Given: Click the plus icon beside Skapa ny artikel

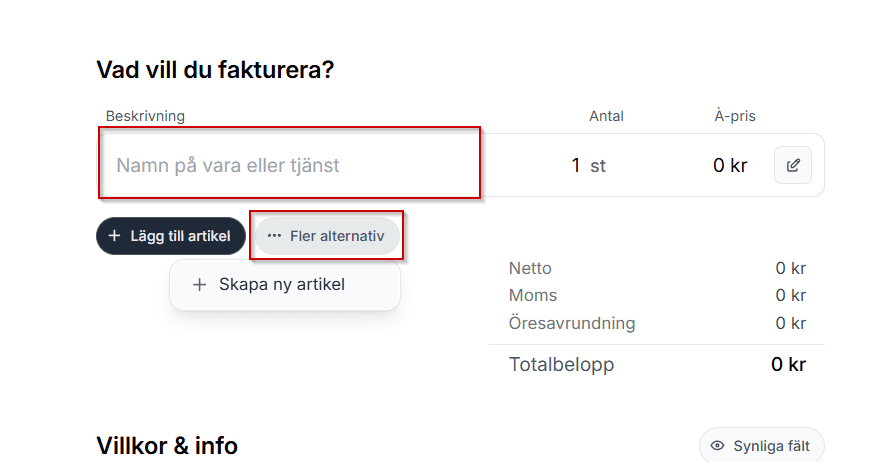Looking at the screenshot, I should 199,285.
